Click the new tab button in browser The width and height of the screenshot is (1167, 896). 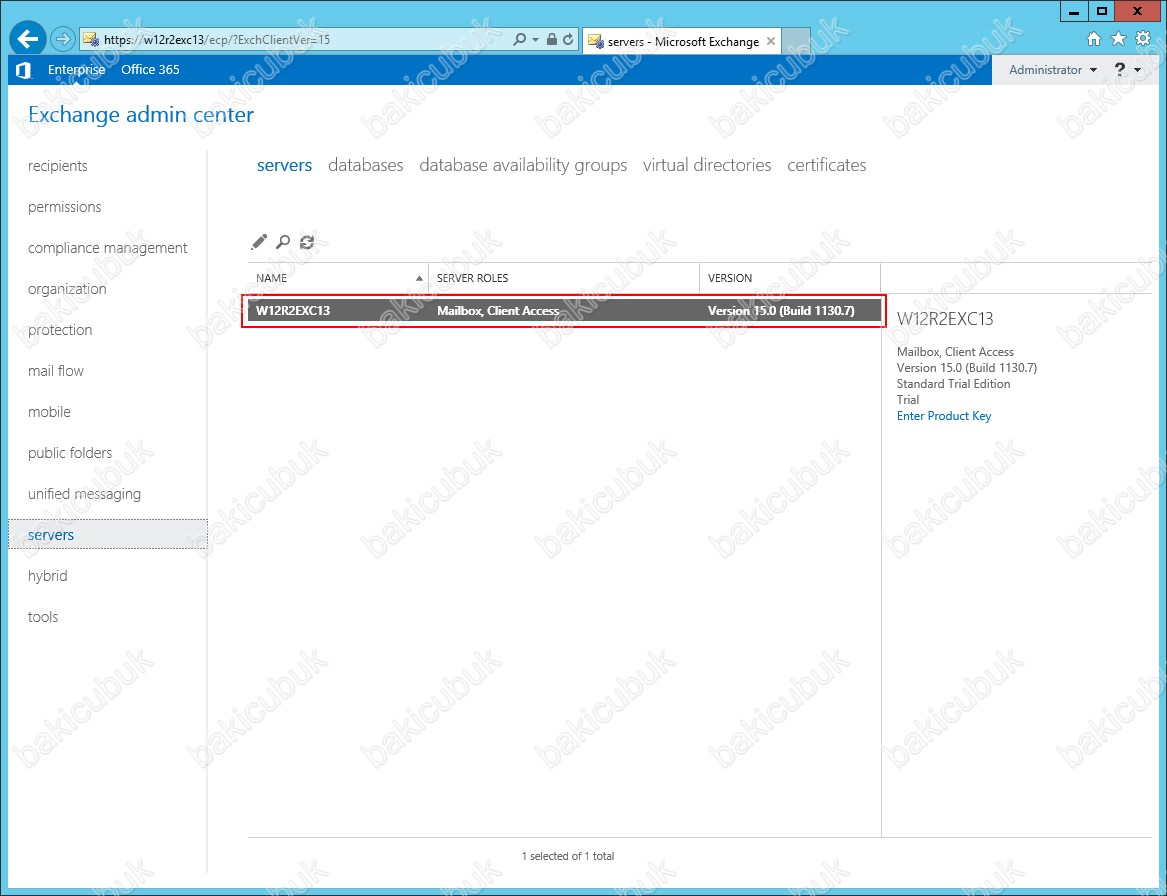(796, 41)
